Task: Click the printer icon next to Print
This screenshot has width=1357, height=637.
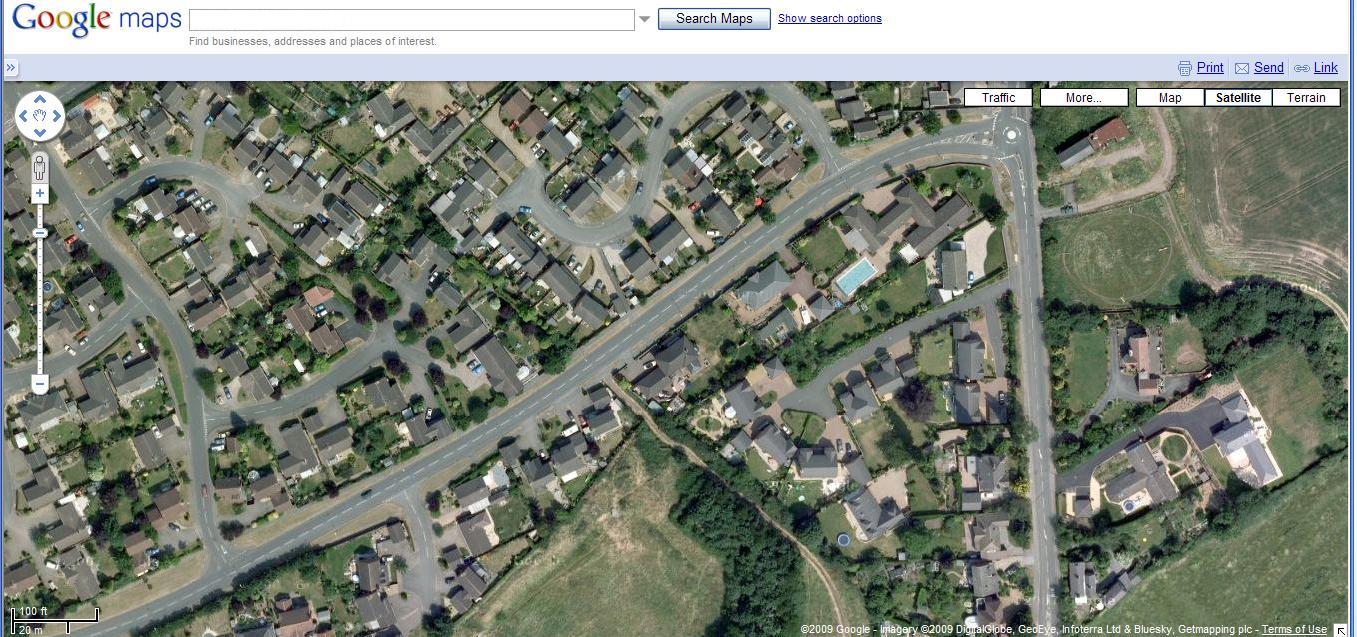Action: tap(1185, 68)
